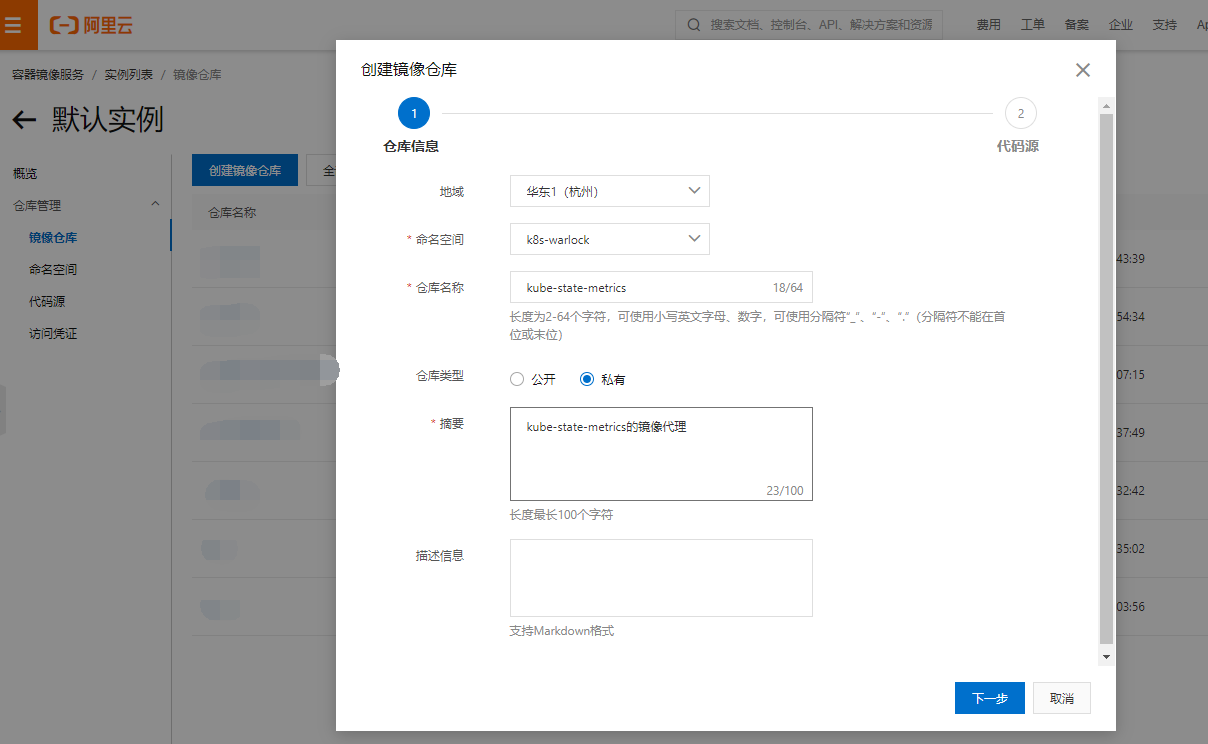
Task: Close the 创建镜像仓库 dialog
Action: click(1082, 70)
